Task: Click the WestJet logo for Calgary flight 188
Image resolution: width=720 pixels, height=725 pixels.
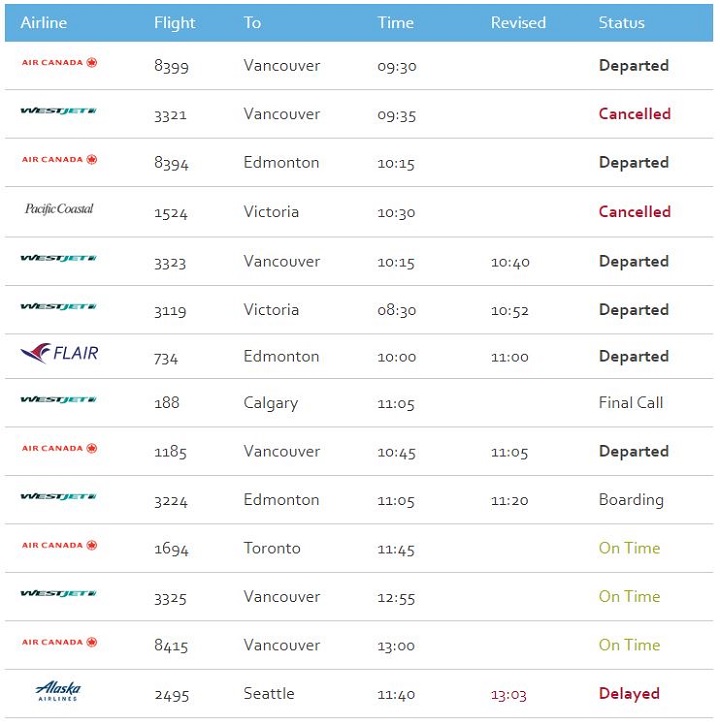Action: (x=59, y=401)
